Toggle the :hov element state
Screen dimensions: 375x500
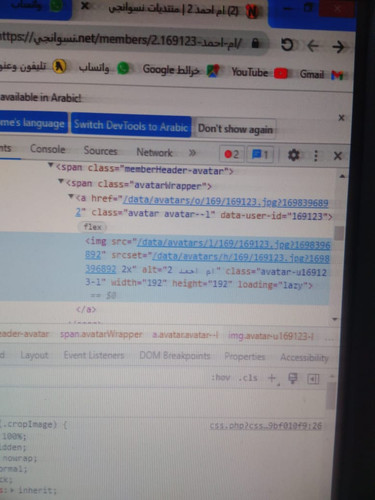point(221,377)
